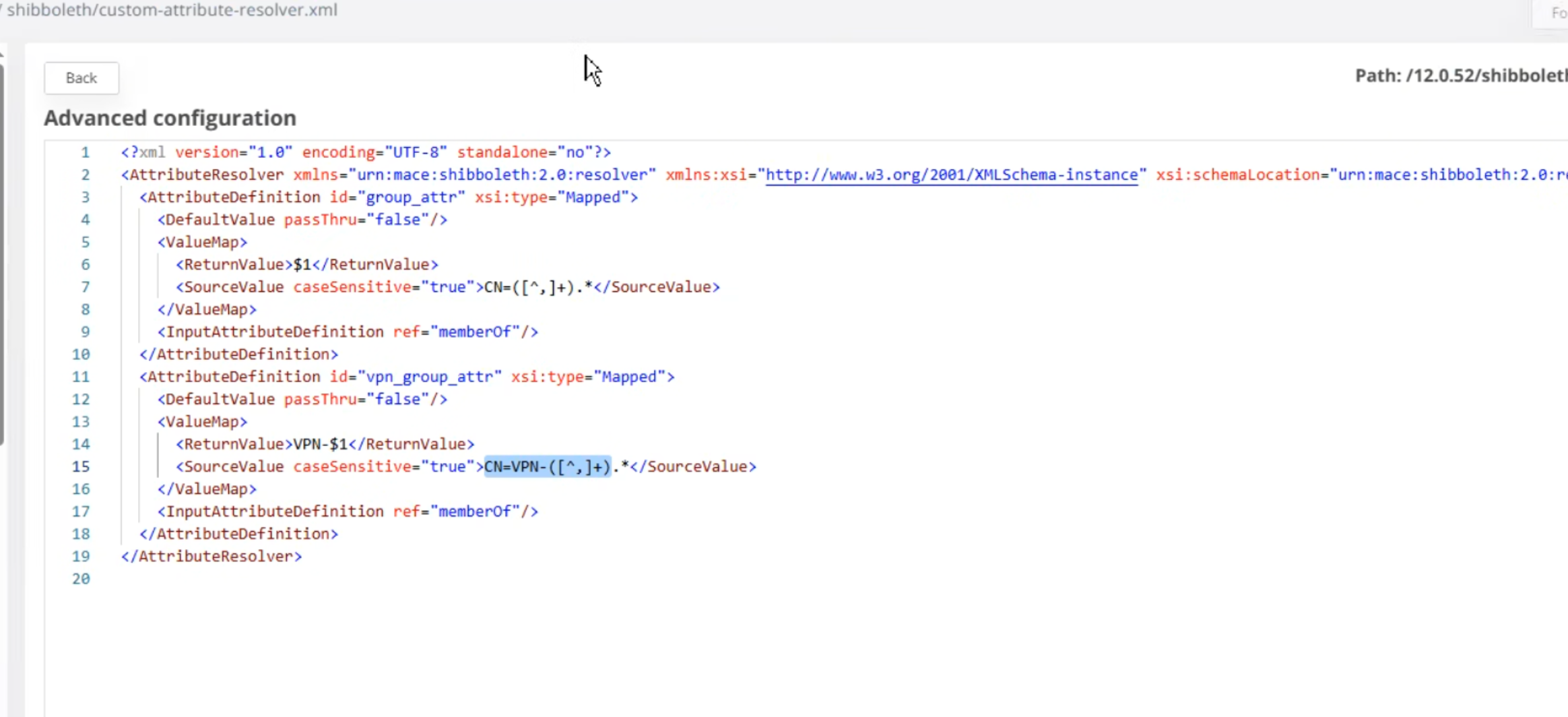Click closing ValueMap tag on line 8
The height and width of the screenshot is (717, 1568).
[x=207, y=309]
